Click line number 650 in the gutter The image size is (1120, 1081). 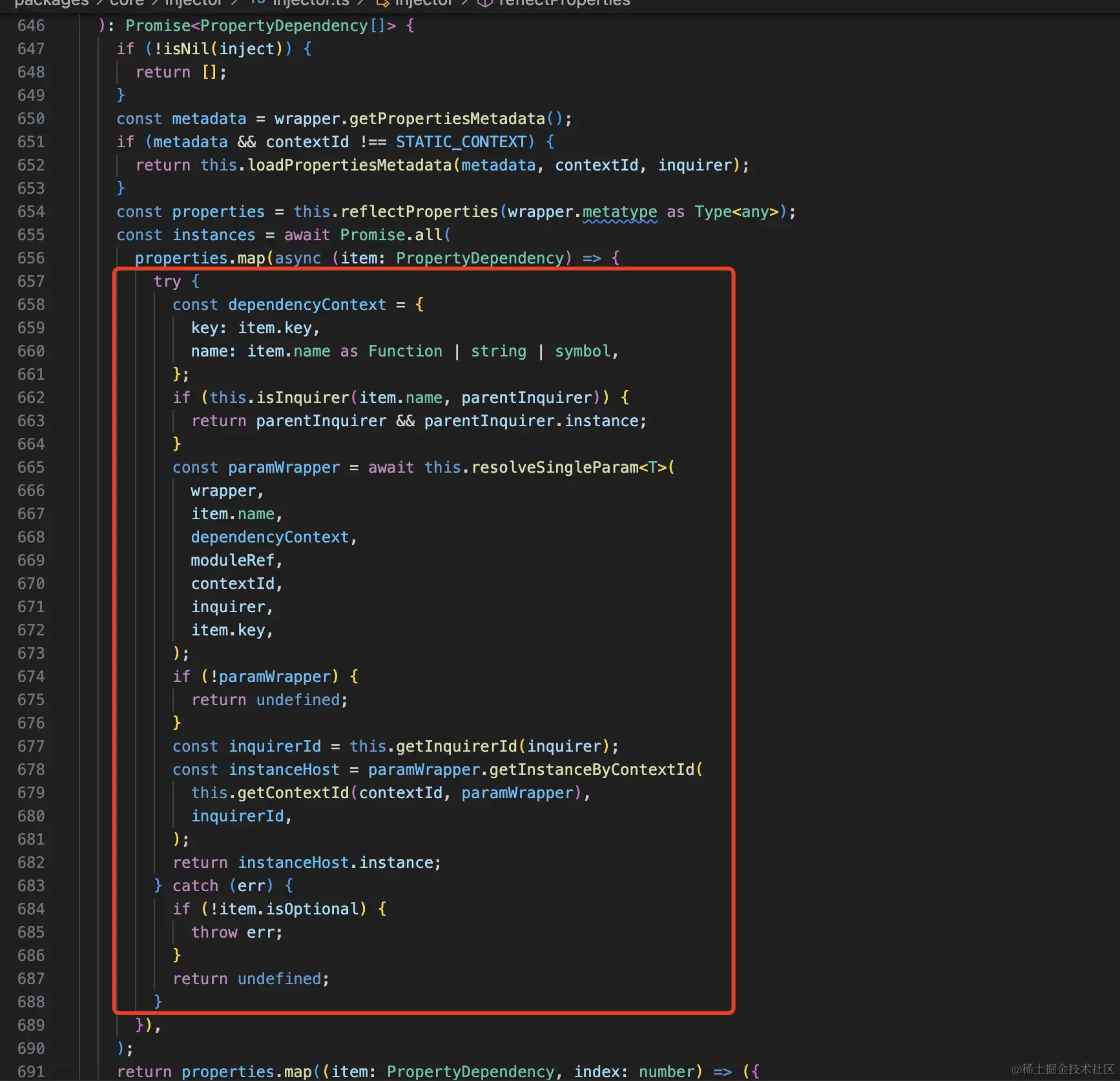(31, 119)
